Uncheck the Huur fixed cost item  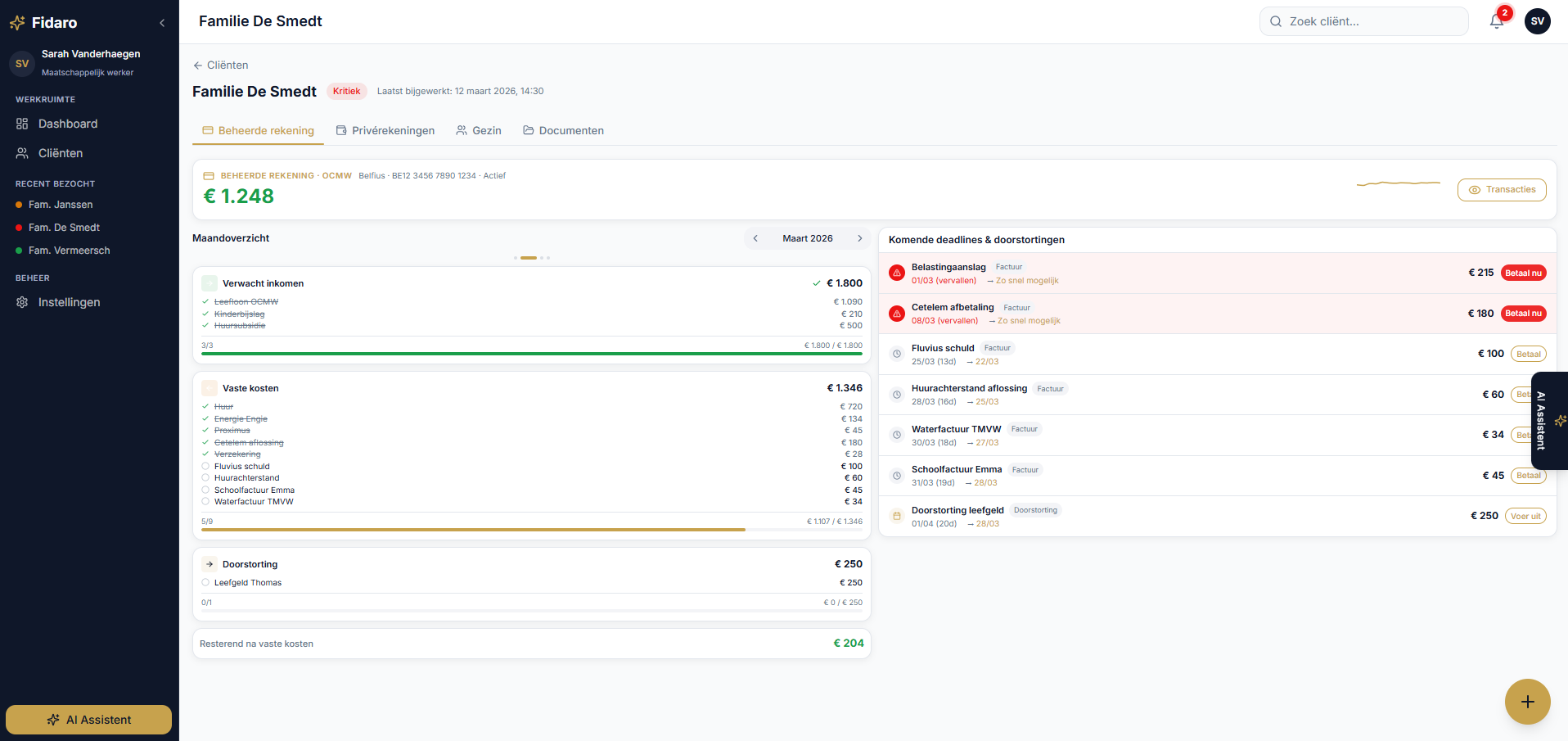[x=205, y=407]
